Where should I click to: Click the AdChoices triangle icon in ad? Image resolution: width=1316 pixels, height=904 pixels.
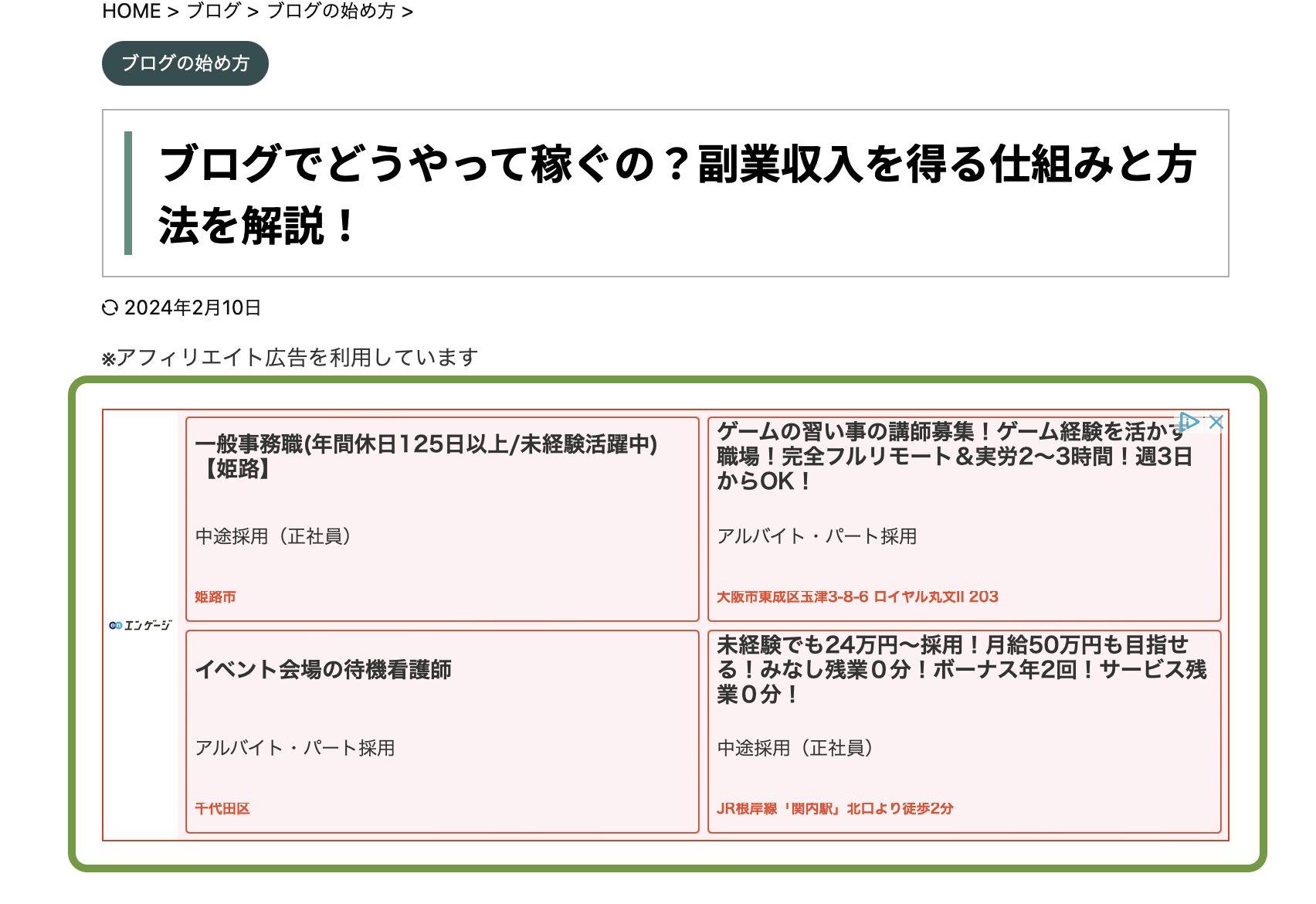point(1189,422)
